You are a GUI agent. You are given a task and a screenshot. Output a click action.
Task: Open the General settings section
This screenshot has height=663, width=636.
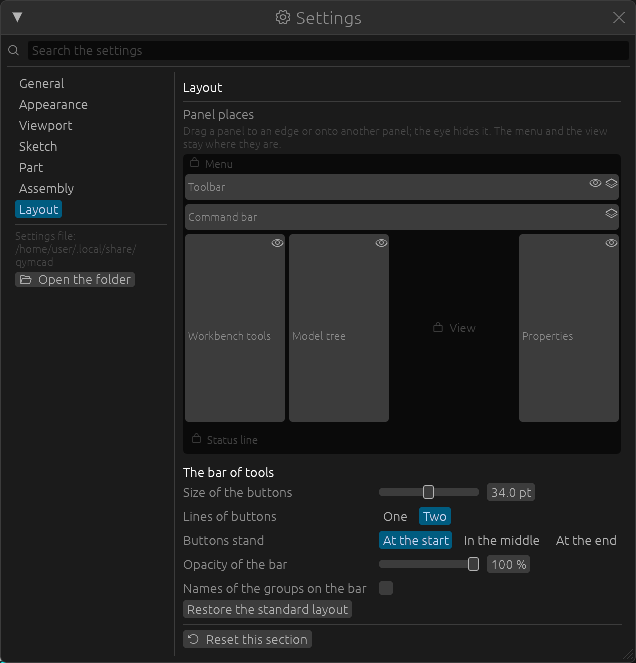pyautogui.click(x=41, y=83)
